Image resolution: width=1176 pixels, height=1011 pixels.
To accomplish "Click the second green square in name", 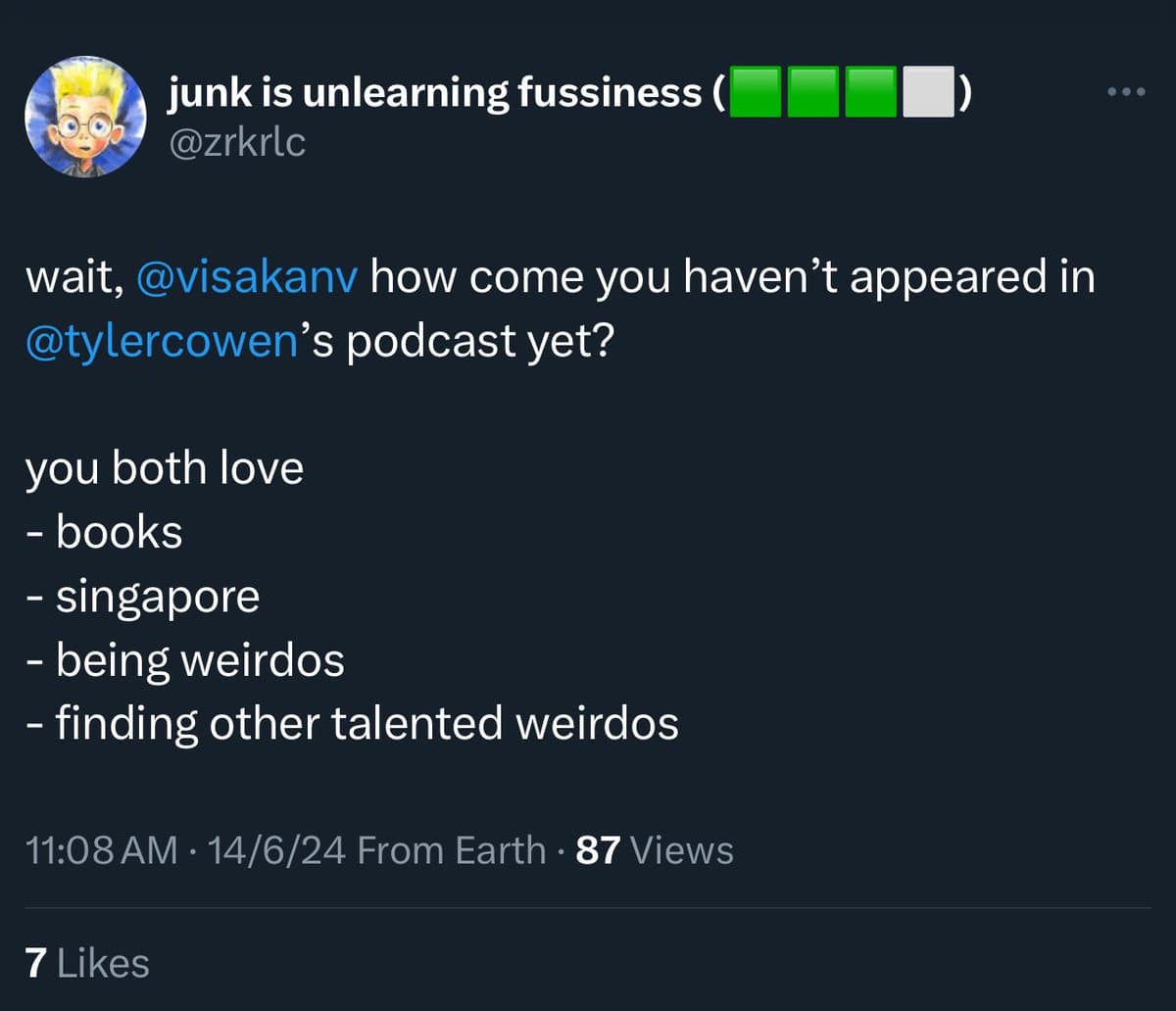I will click(813, 92).
